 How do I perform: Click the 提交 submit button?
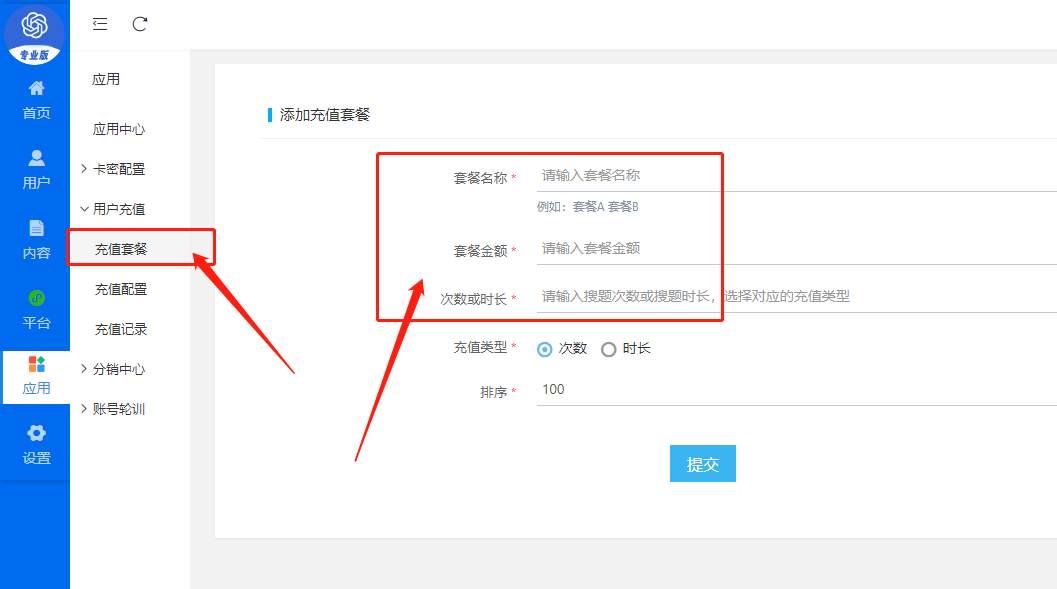click(x=702, y=464)
